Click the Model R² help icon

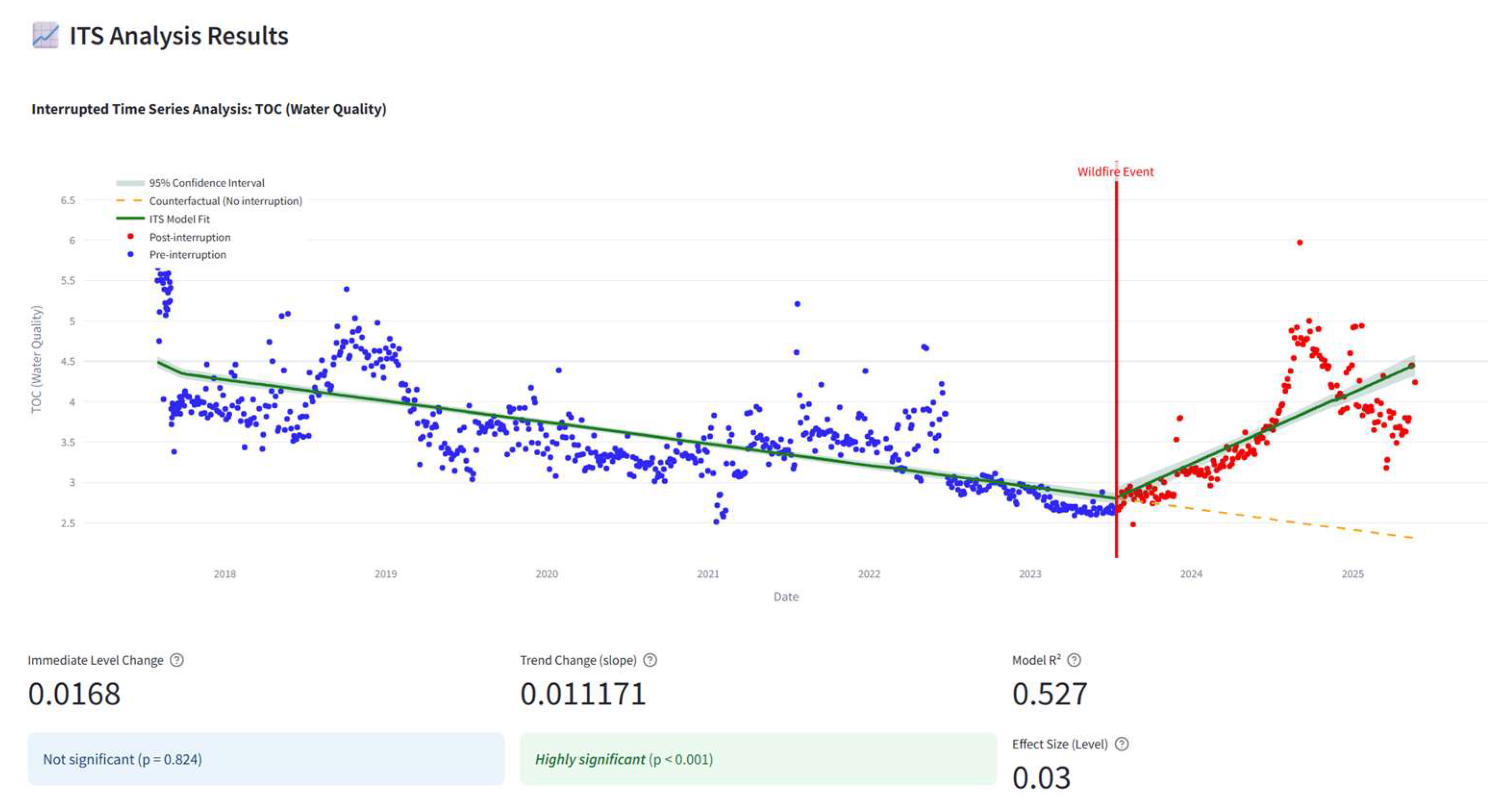point(1074,660)
